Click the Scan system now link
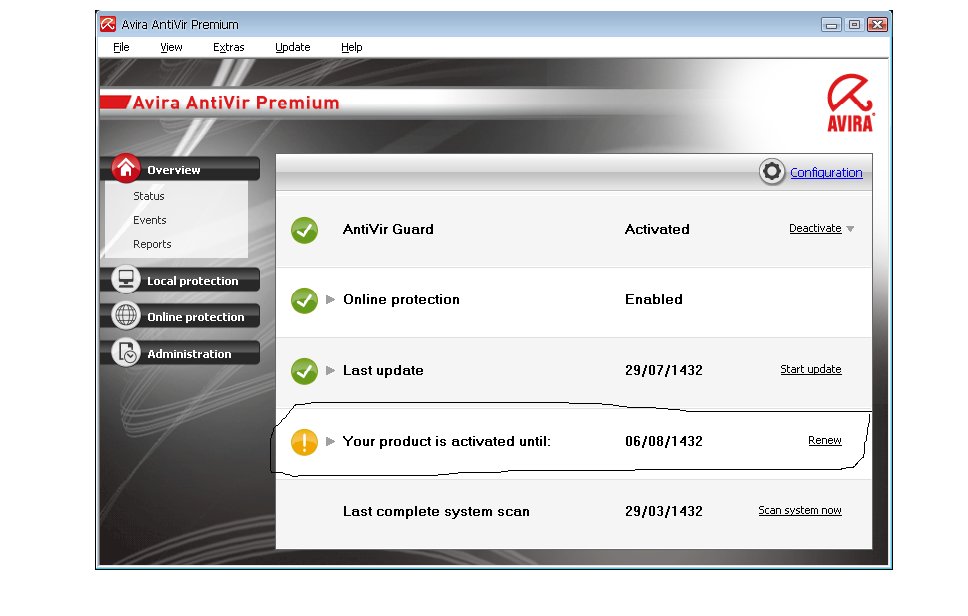This screenshot has width=968, height=616. [x=799, y=510]
